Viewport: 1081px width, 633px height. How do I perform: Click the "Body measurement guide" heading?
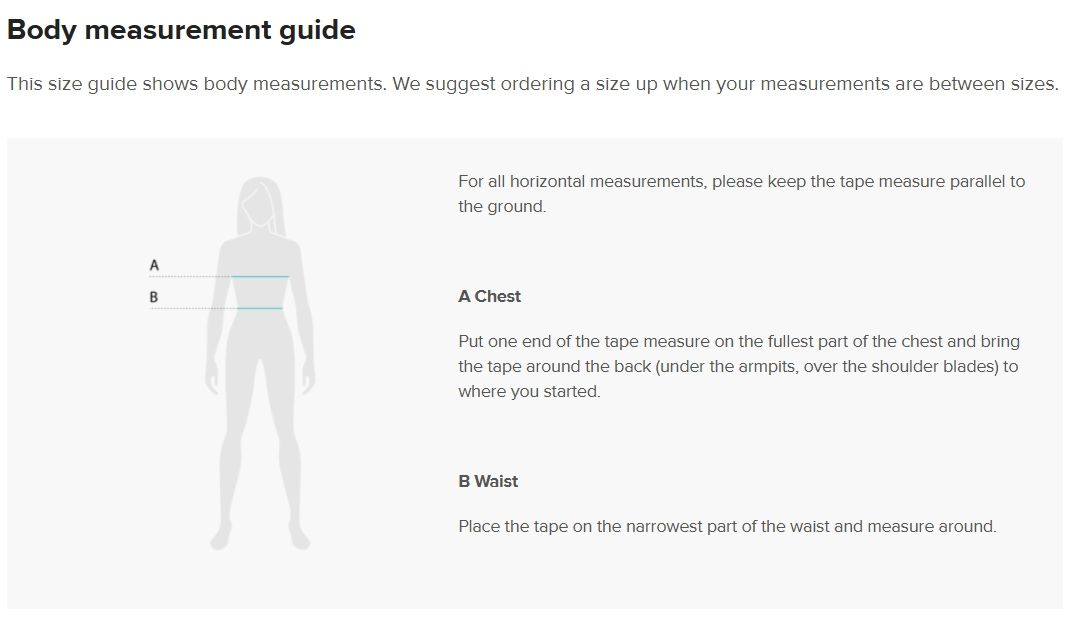[181, 30]
